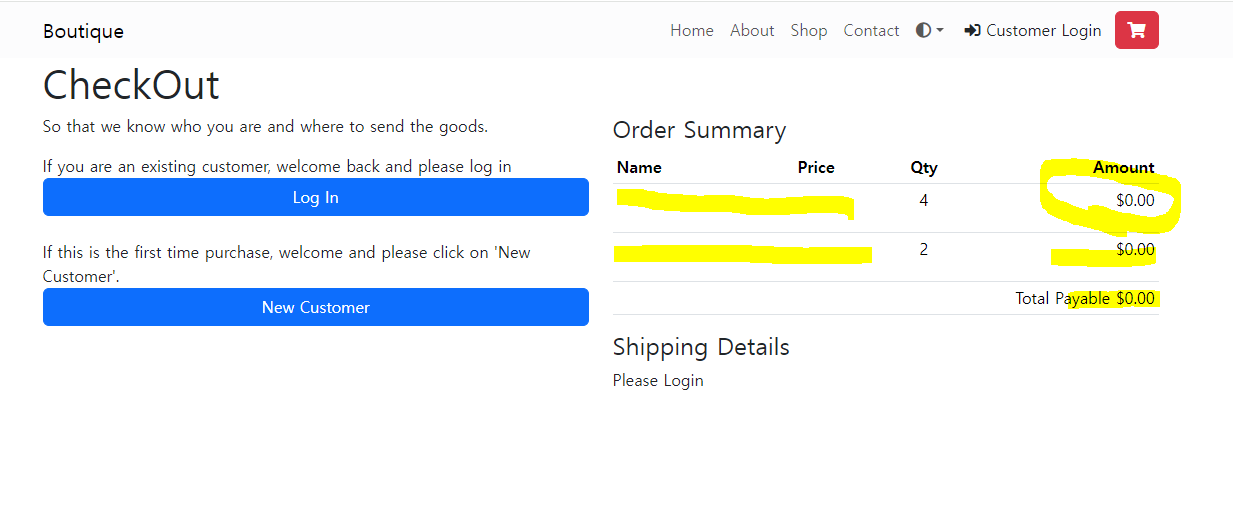Click the Qty column header
The height and width of the screenshot is (516, 1233).
[x=924, y=168]
